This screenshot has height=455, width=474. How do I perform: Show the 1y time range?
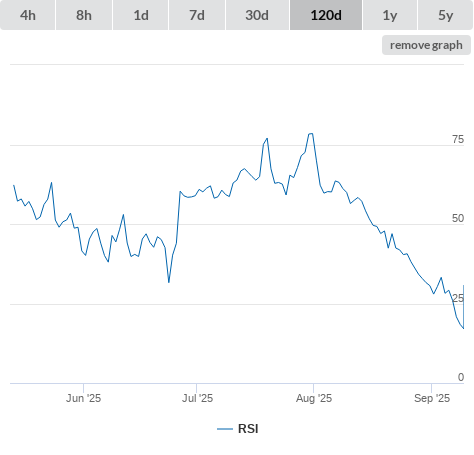(x=390, y=15)
